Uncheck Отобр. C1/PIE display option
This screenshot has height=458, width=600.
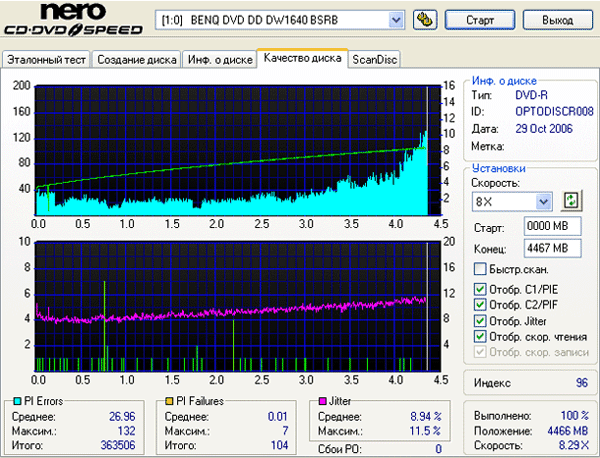coord(481,290)
